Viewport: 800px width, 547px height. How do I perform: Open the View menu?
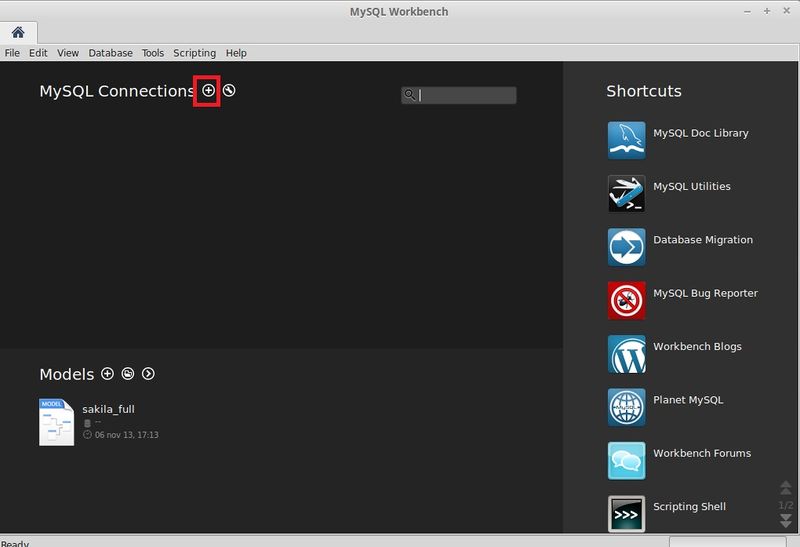click(68, 53)
